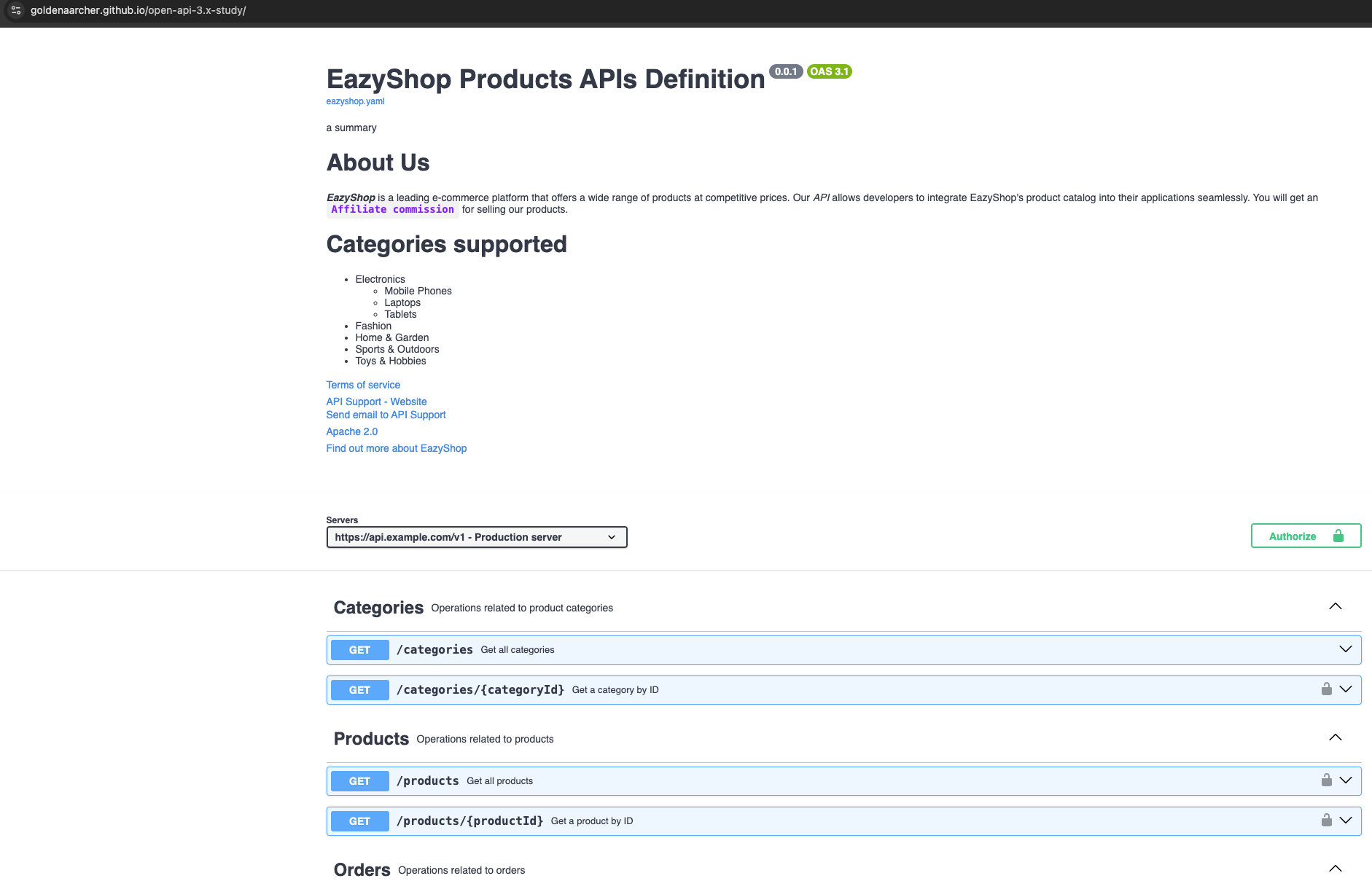Click the Authorize button

pos(1306,536)
